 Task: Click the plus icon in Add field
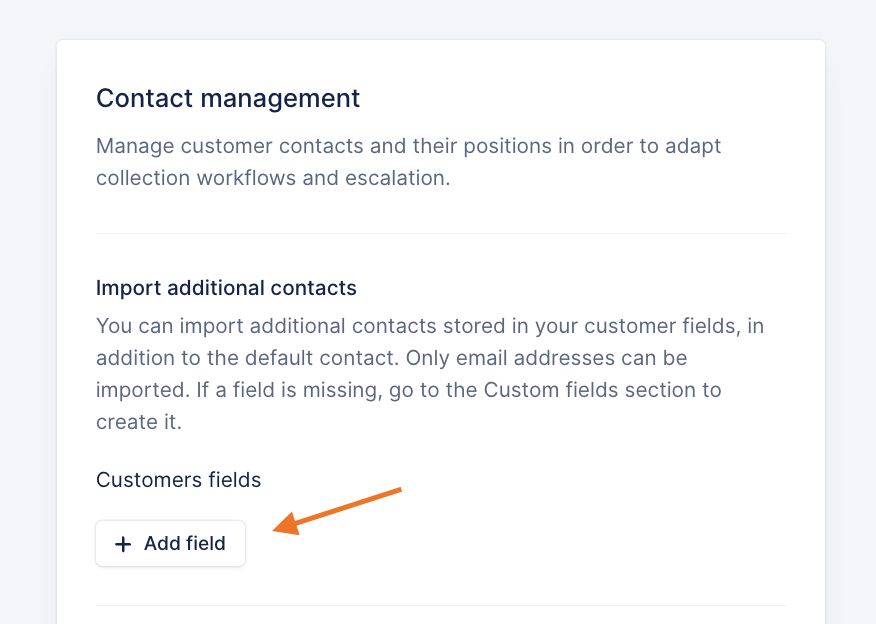(123, 544)
